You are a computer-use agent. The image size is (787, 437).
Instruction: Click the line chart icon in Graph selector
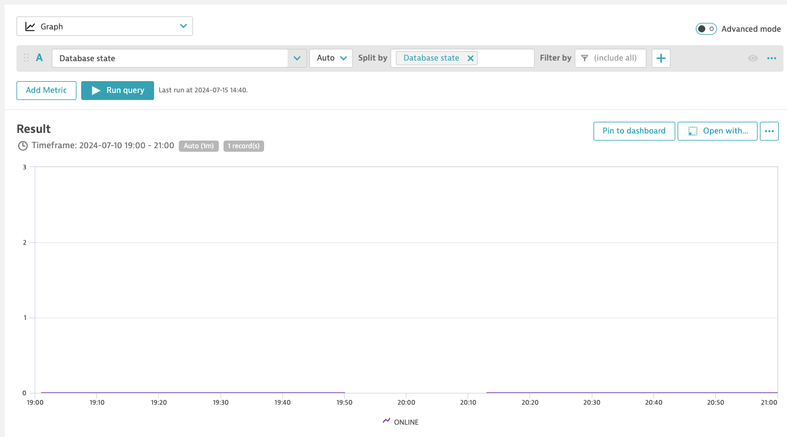30,27
